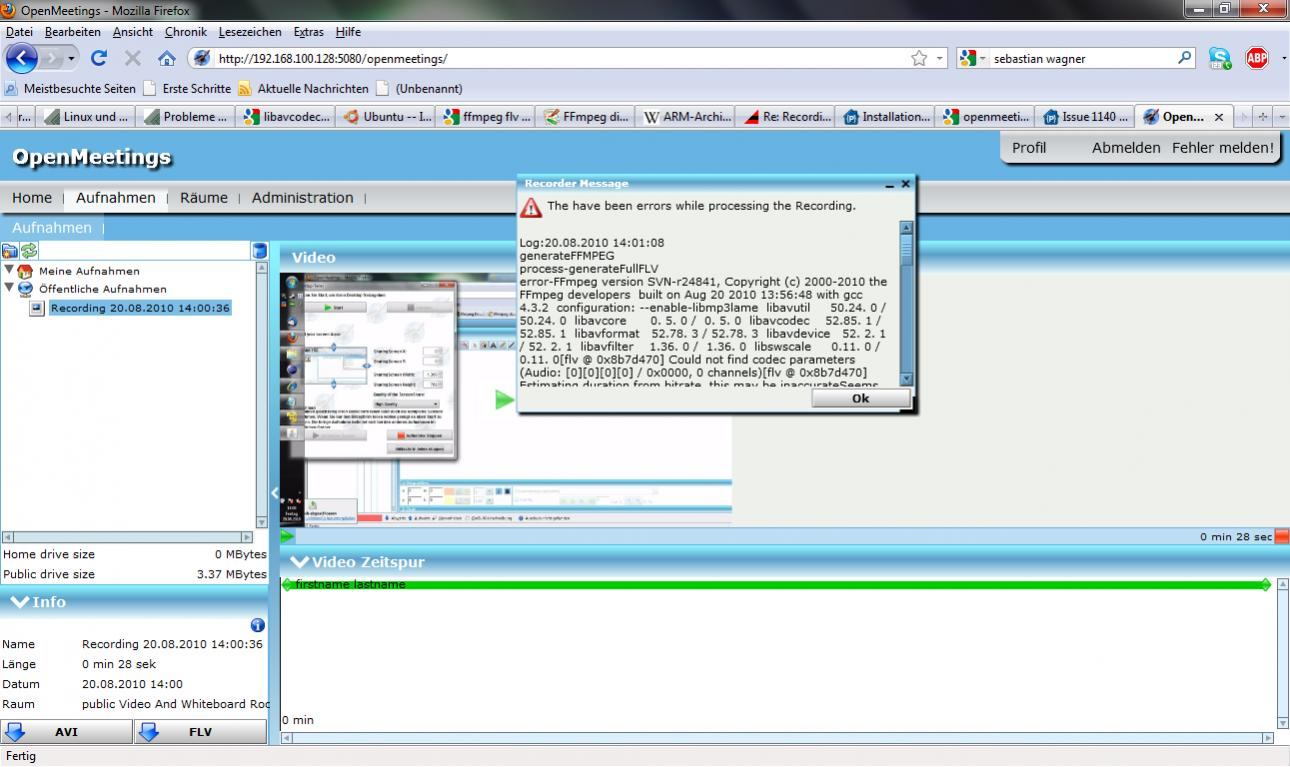Click the globe icon of Öffentliche Aufnahmen
Viewport: 1290px width, 767px height.
[x=26, y=289]
